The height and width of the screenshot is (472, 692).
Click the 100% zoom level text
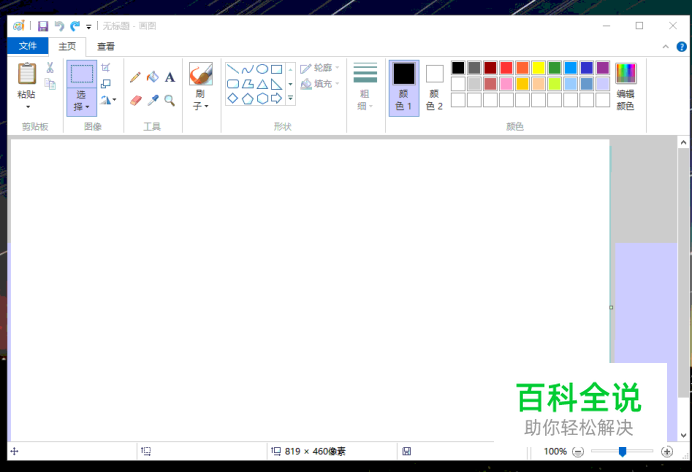555,451
